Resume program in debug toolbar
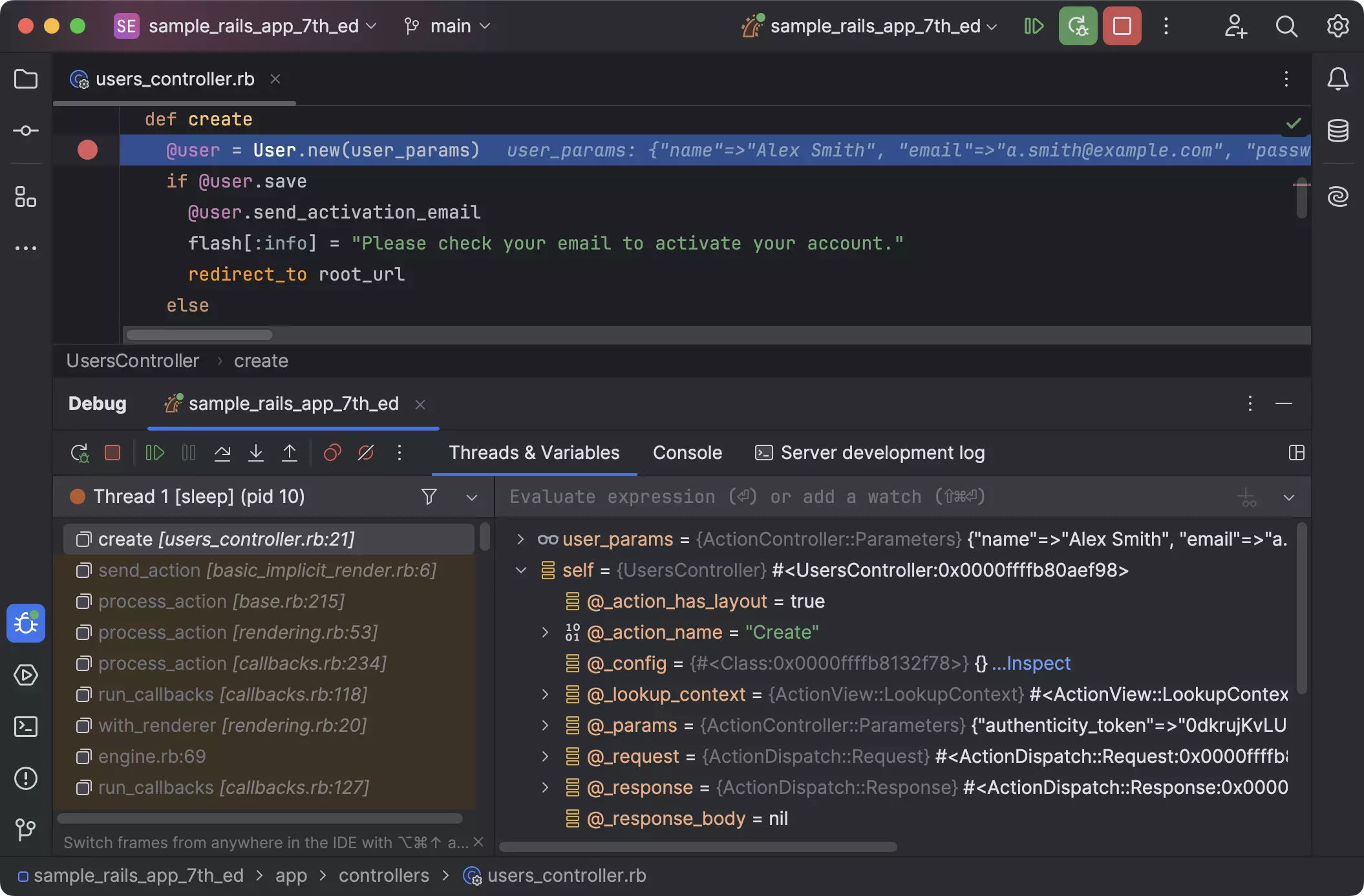 pyautogui.click(x=155, y=453)
